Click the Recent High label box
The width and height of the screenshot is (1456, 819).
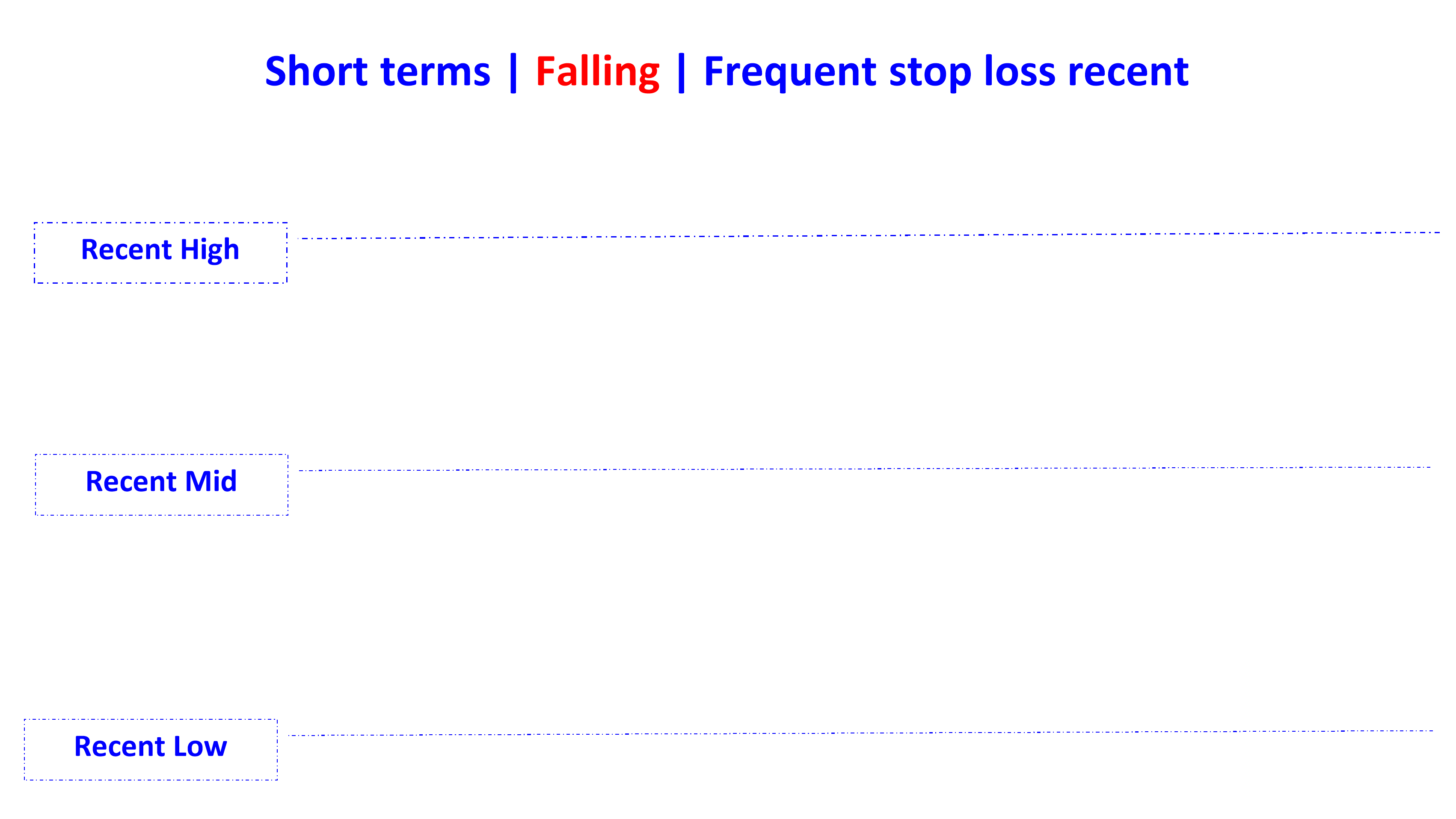[159, 251]
